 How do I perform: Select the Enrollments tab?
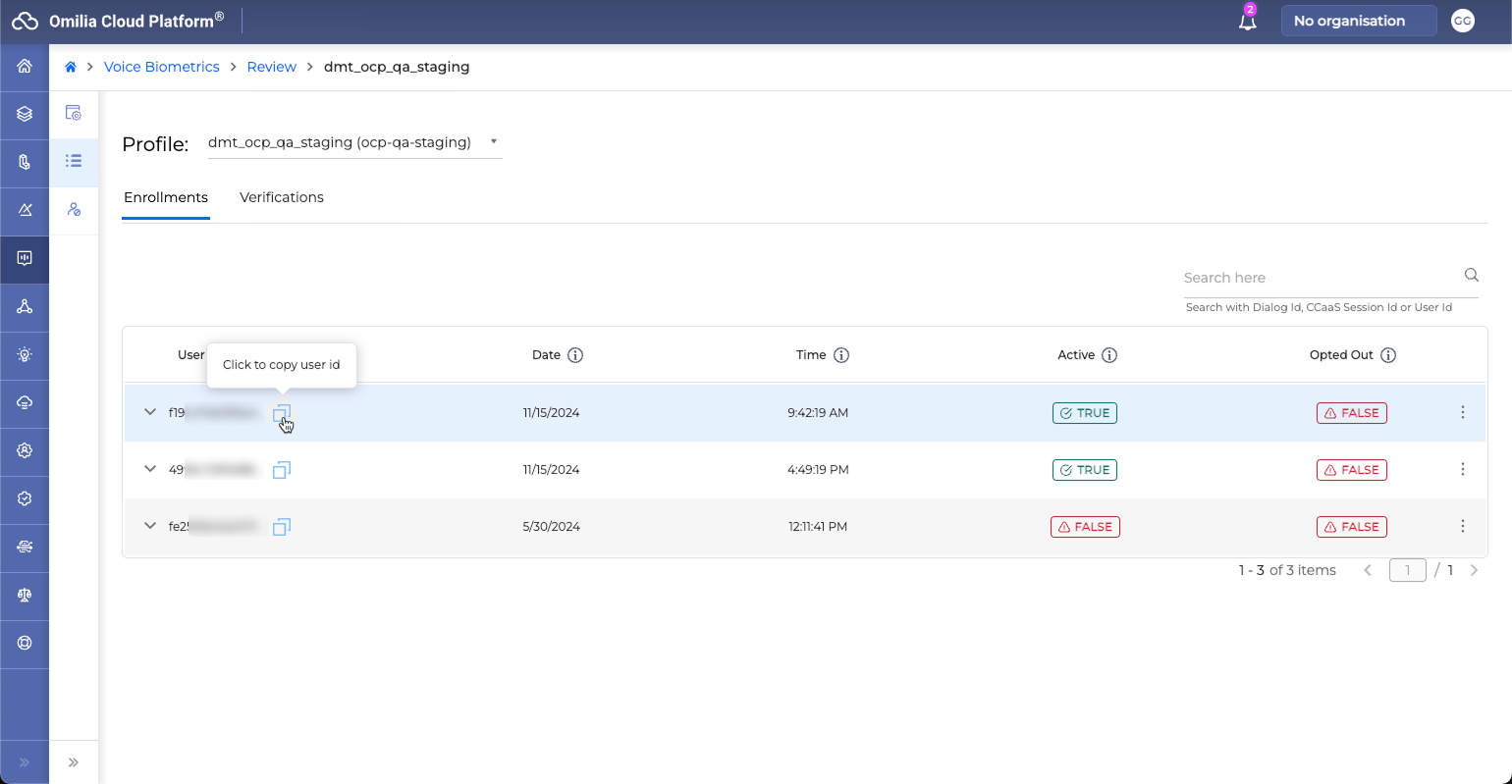tap(165, 197)
